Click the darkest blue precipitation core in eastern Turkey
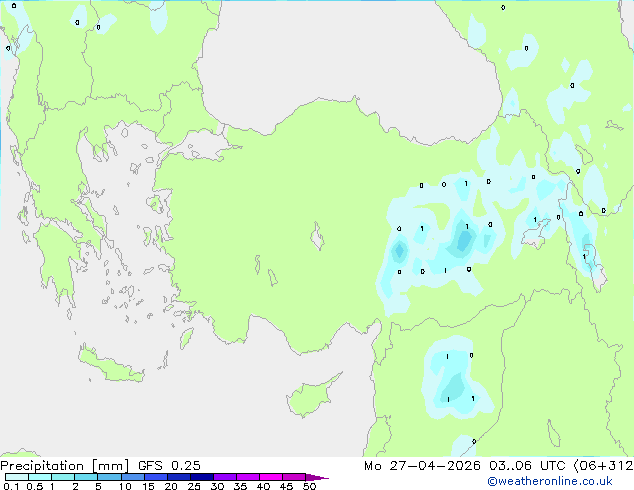Image resolution: width=634 pixels, height=490 pixels. [463, 240]
